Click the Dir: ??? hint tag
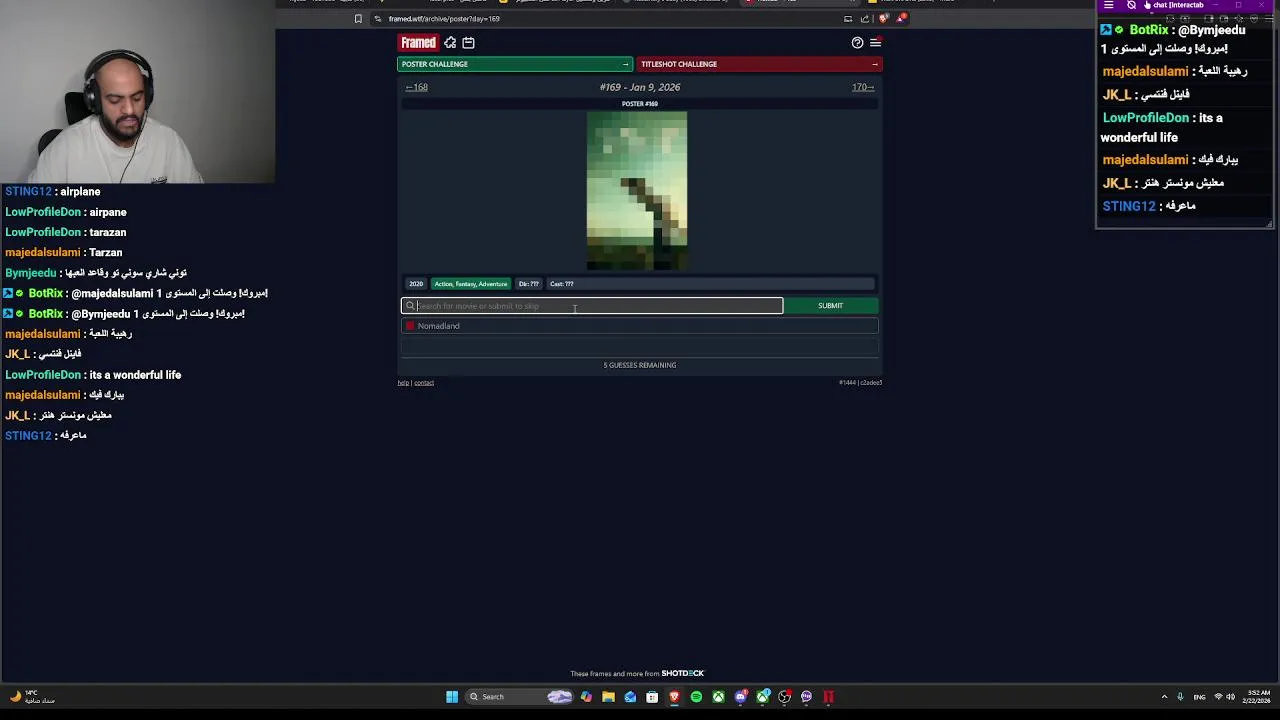1280x720 pixels. (529, 284)
